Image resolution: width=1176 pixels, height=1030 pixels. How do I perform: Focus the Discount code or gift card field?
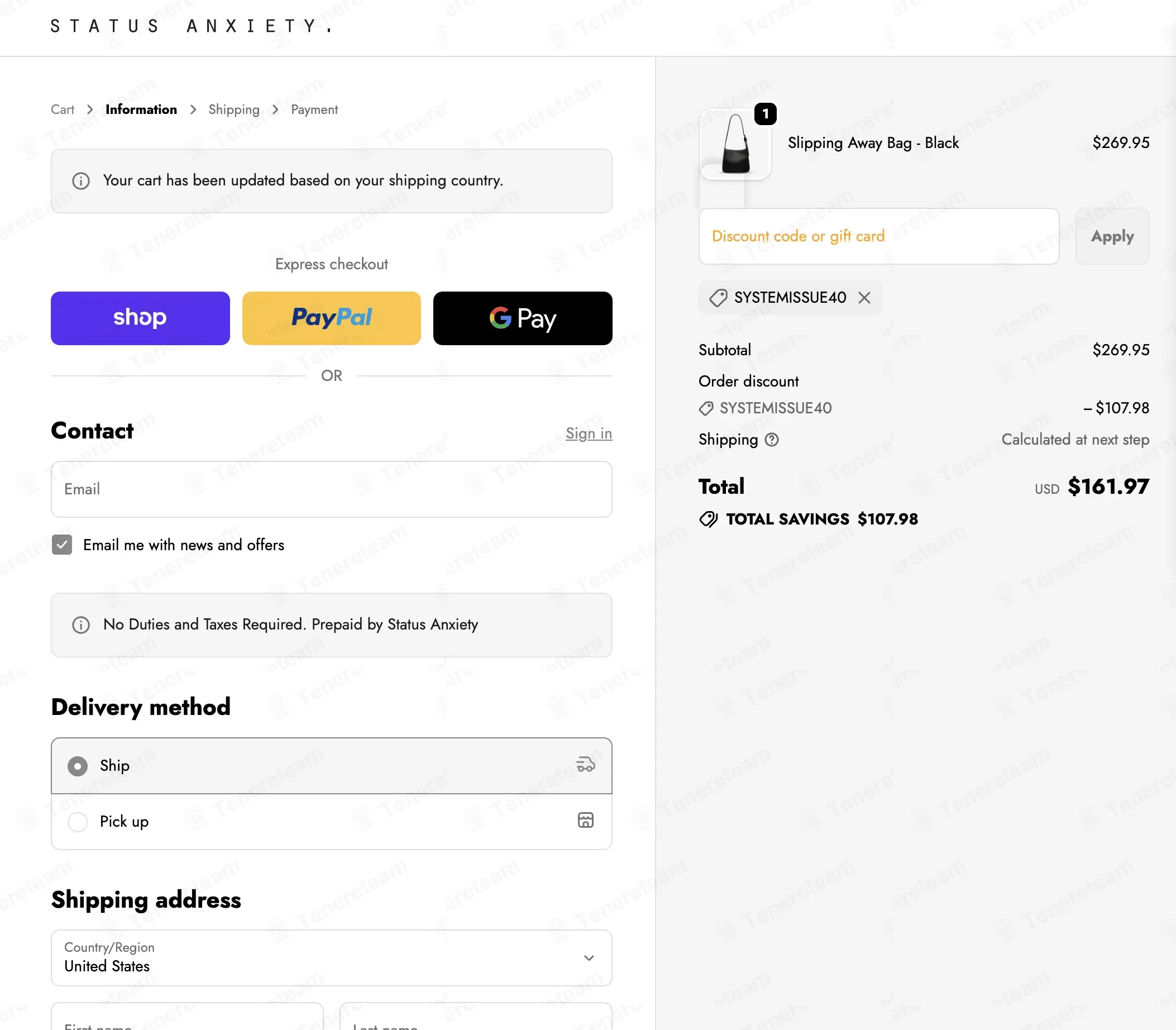coord(879,236)
